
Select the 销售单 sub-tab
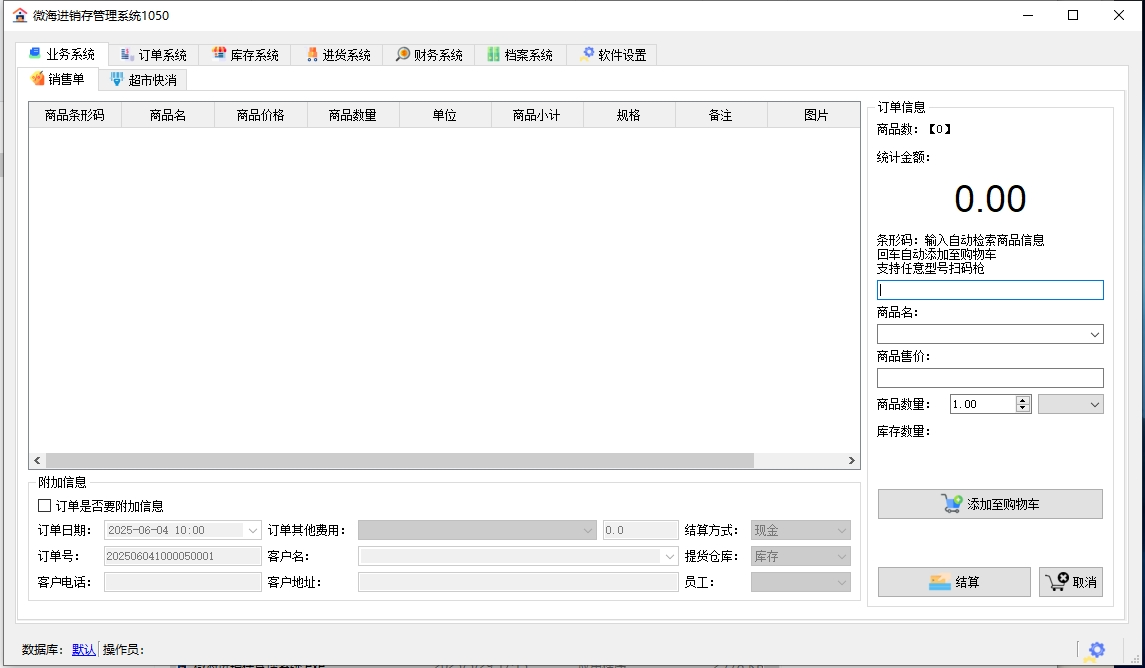coord(58,79)
